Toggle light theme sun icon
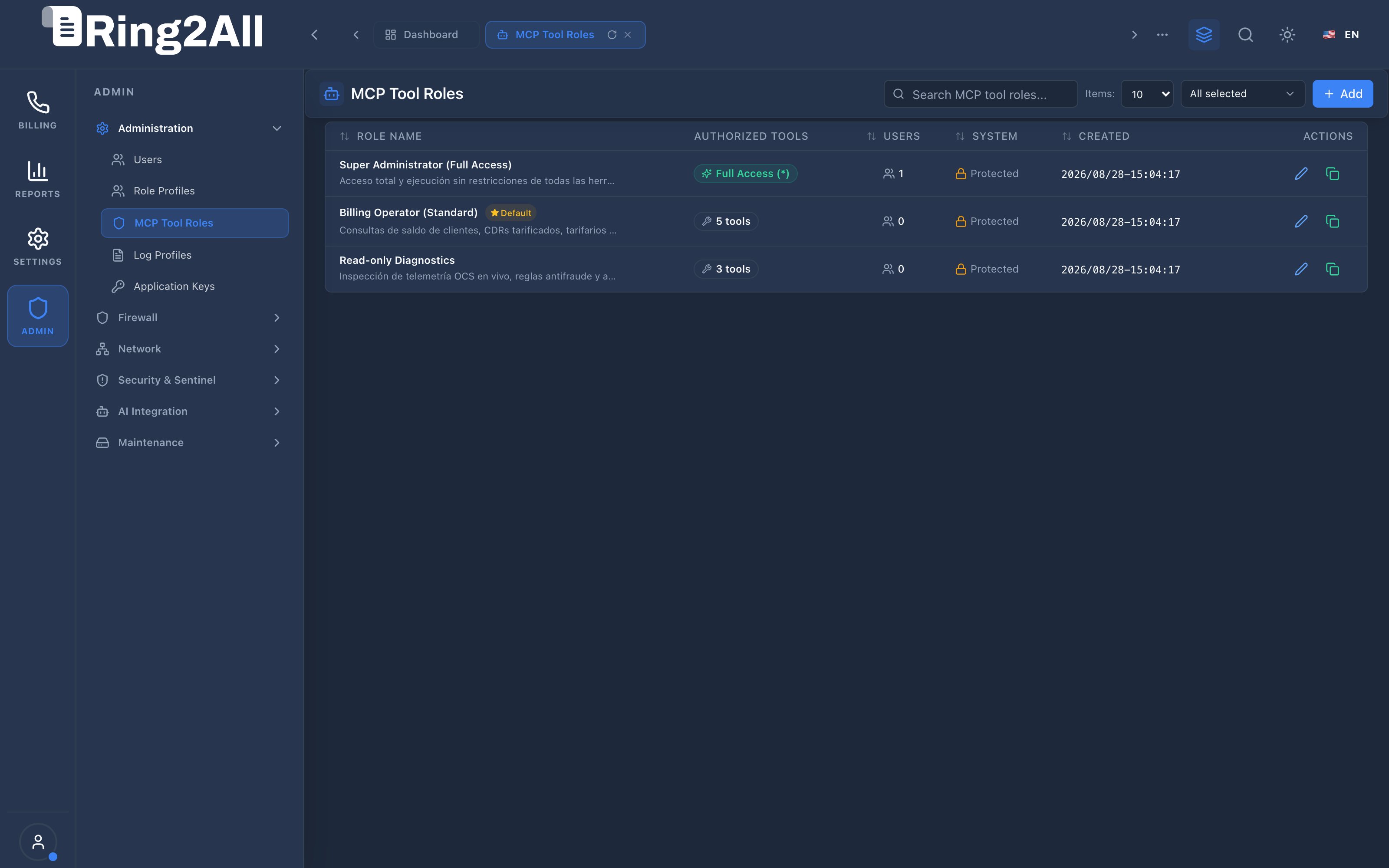The image size is (1389, 868). (1287, 34)
